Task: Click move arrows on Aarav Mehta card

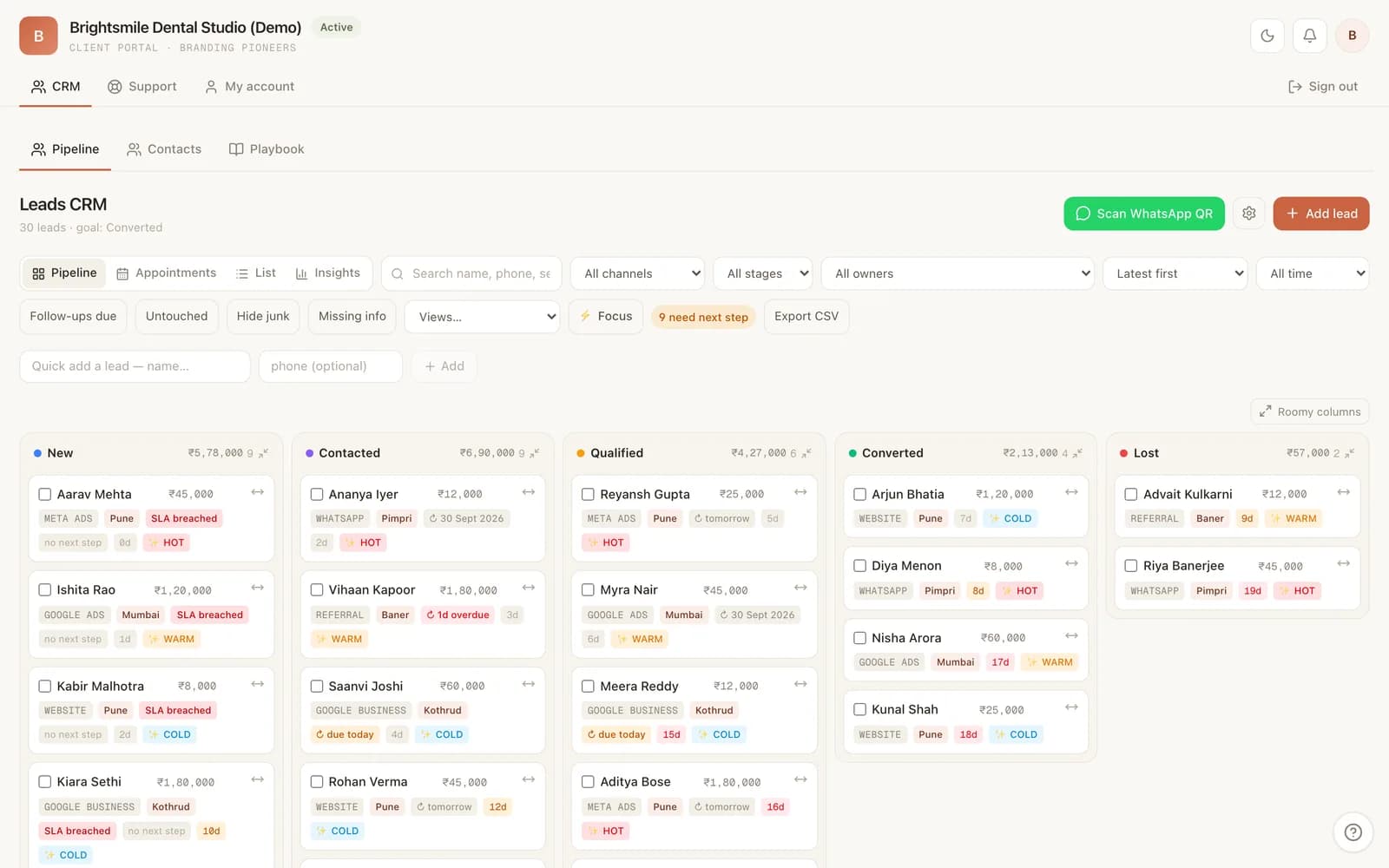Action: click(x=257, y=492)
